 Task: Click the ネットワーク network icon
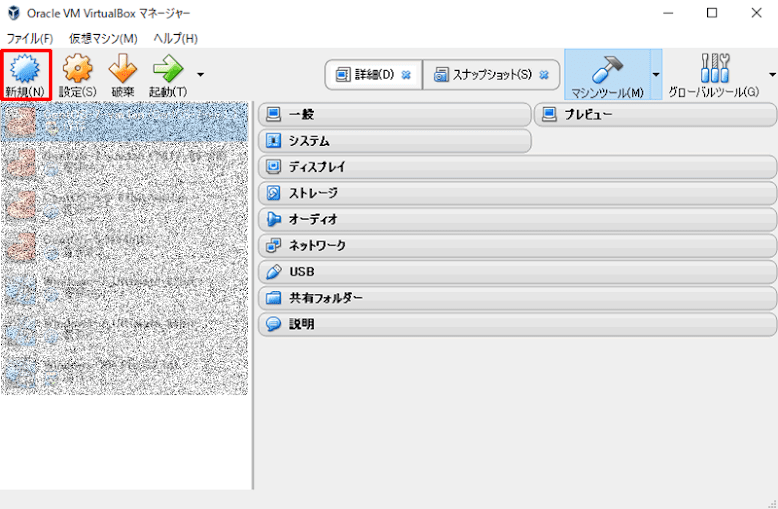273,246
